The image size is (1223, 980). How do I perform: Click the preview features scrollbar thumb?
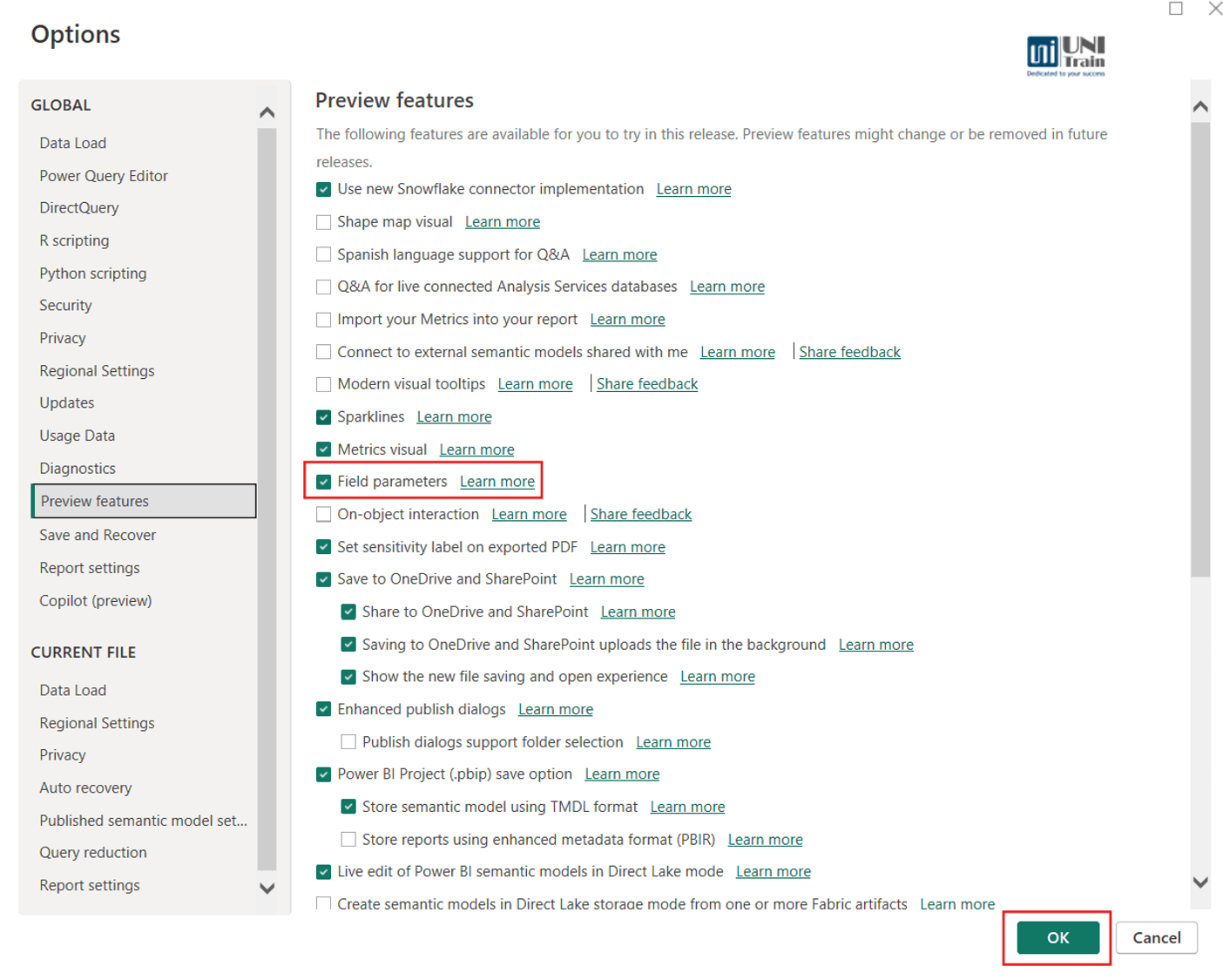1200,349
